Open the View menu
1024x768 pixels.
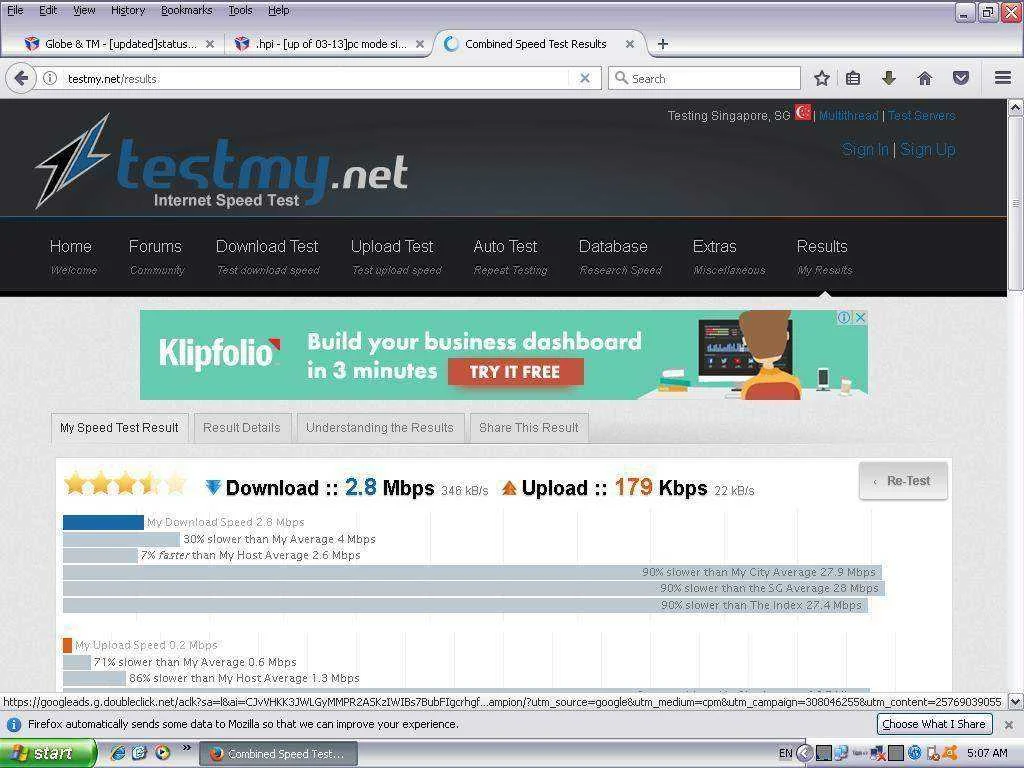tap(84, 10)
